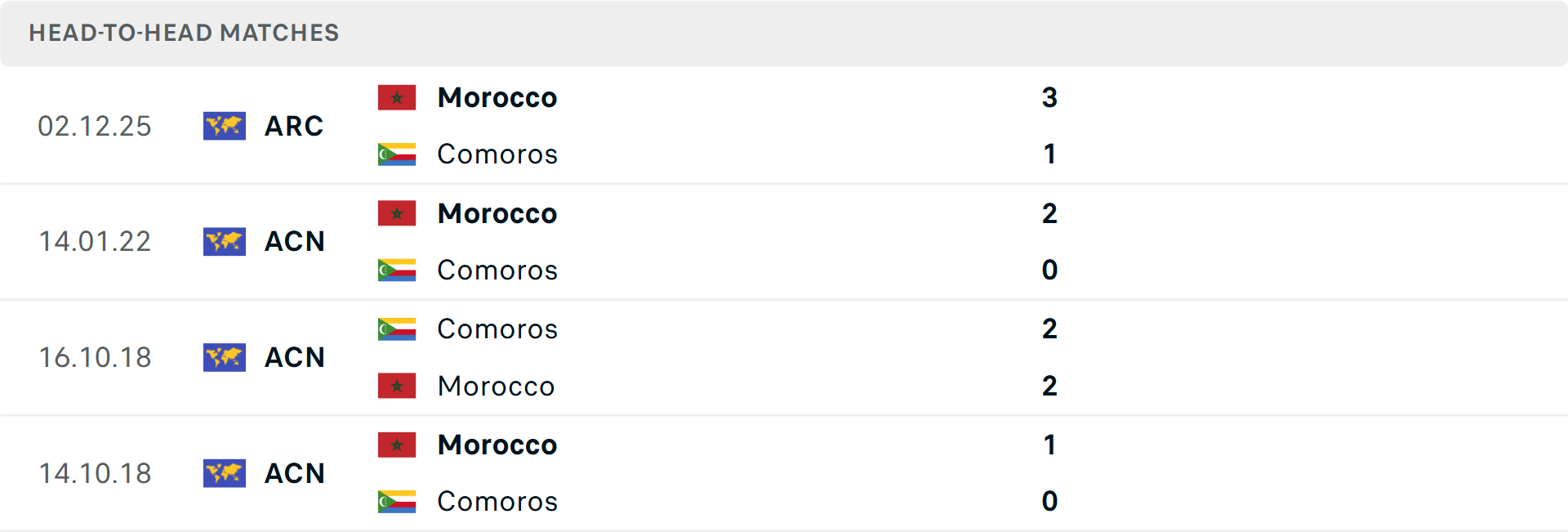Click the Head-to-Head Matches header
The height and width of the screenshot is (532, 1568).
click(x=184, y=33)
